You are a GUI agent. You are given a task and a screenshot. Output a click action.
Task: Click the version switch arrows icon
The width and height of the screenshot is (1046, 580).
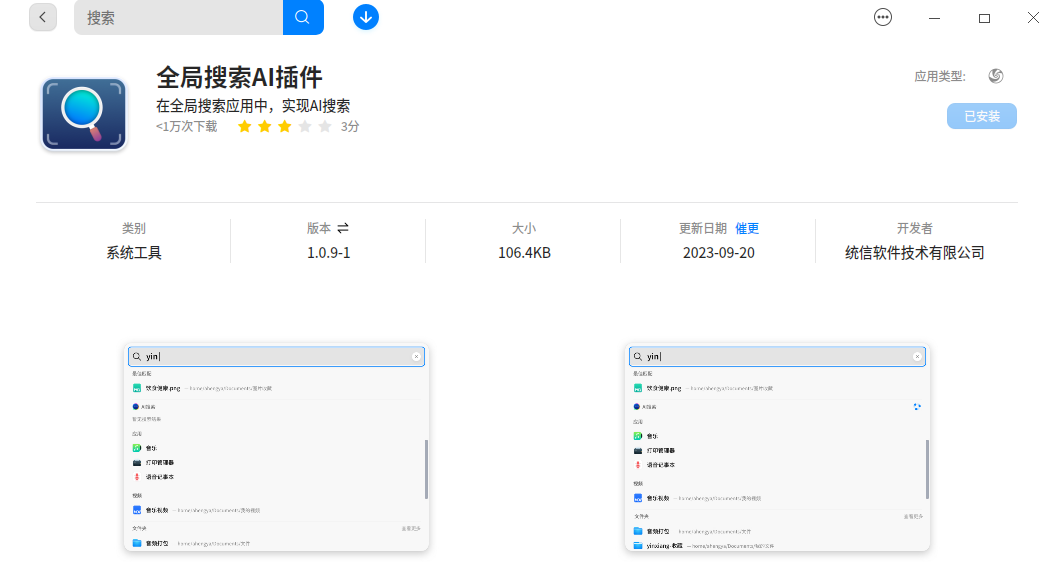pos(343,228)
